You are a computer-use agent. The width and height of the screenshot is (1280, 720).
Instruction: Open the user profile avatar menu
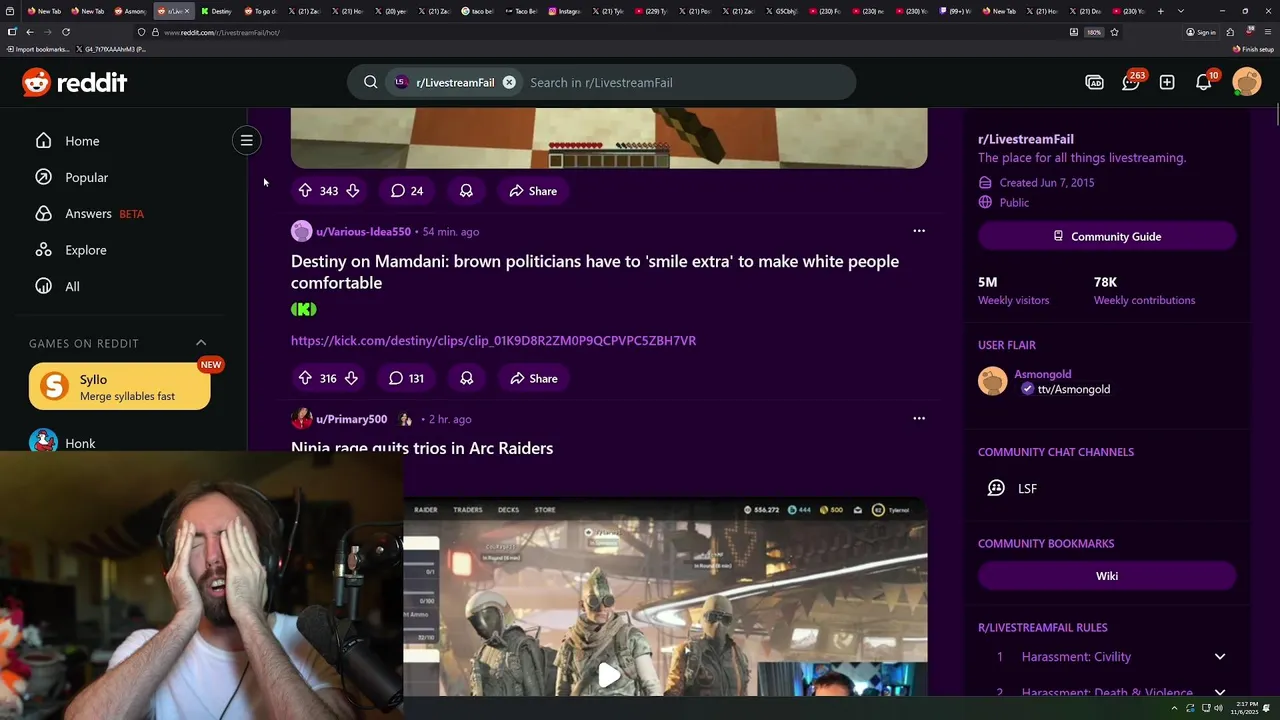(1247, 82)
